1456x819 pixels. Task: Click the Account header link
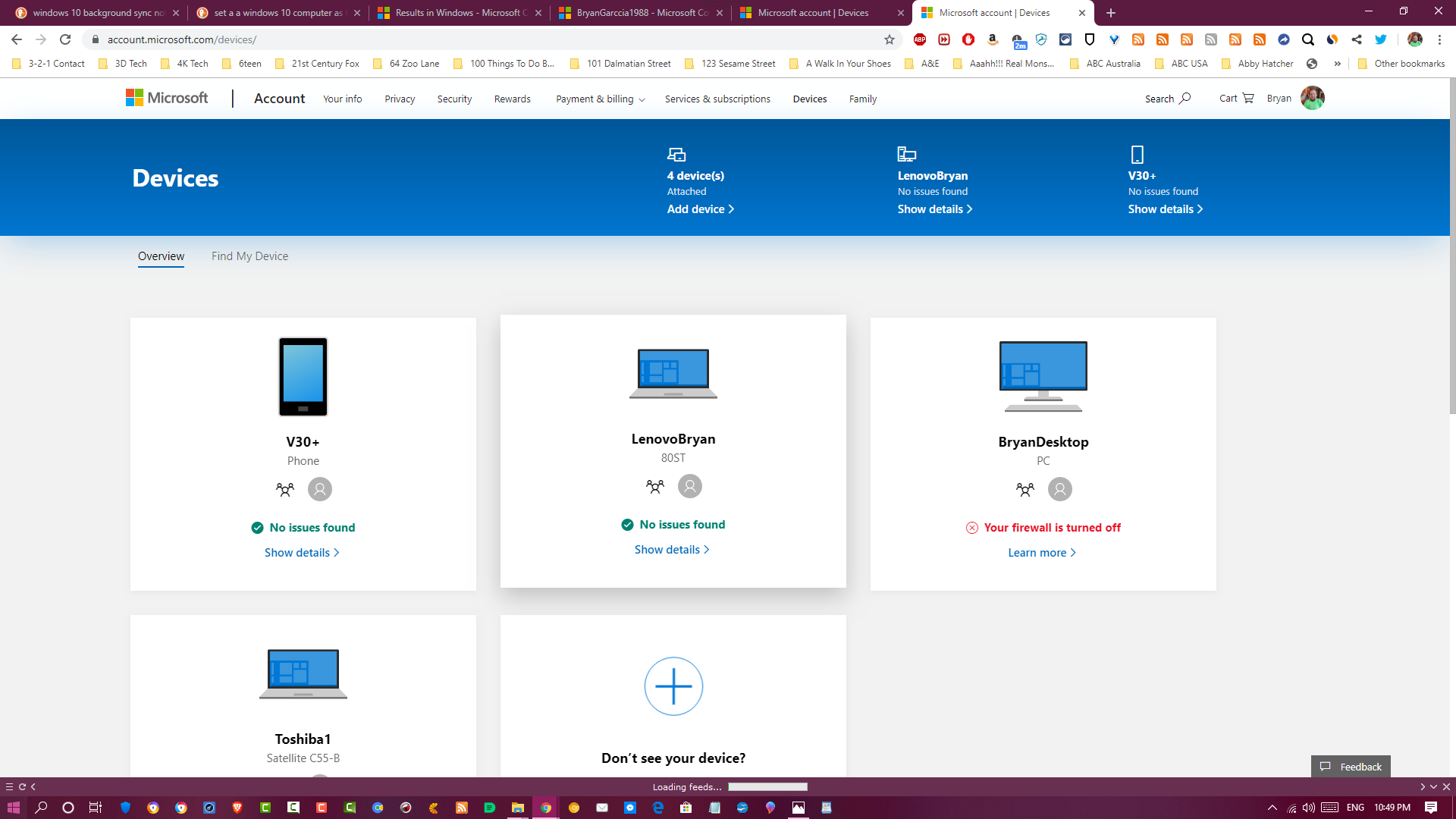pyautogui.click(x=279, y=99)
